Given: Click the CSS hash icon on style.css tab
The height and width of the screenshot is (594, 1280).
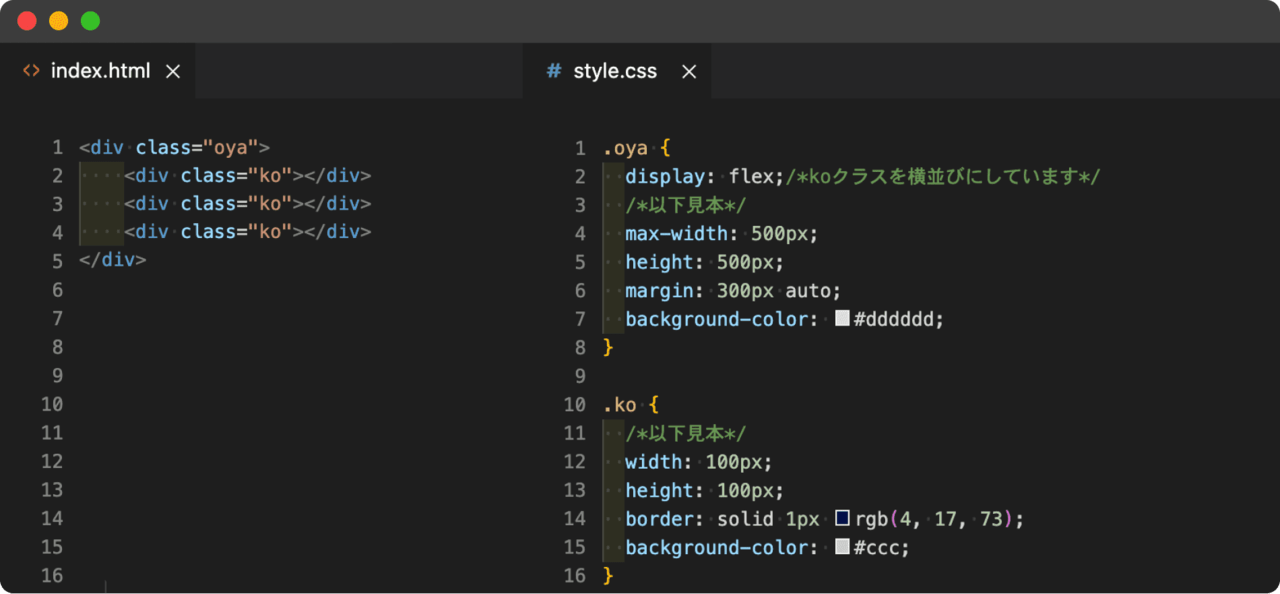Looking at the screenshot, I should tap(553, 71).
